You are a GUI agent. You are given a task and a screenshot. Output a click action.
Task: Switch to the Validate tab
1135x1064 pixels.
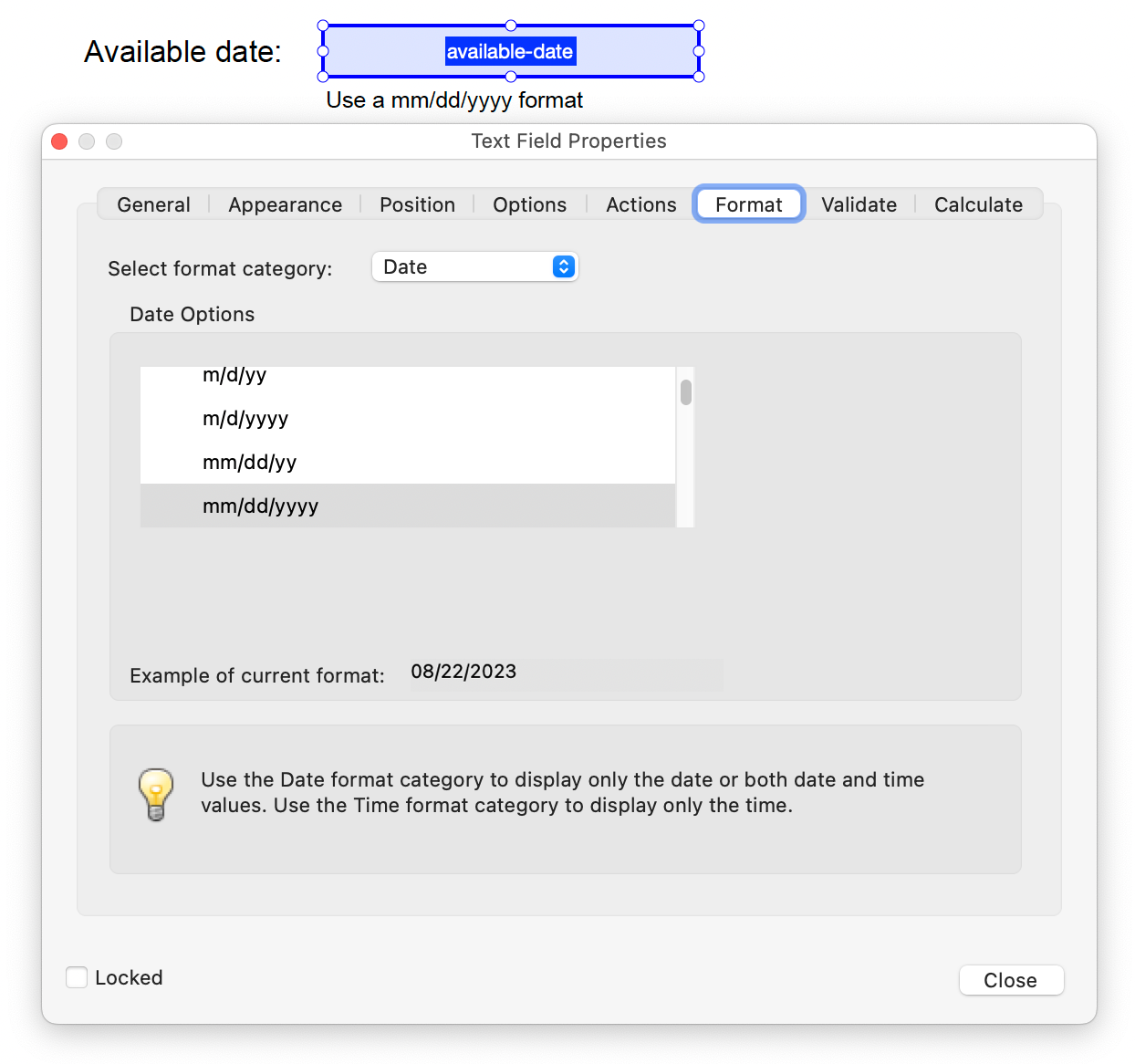tap(859, 204)
